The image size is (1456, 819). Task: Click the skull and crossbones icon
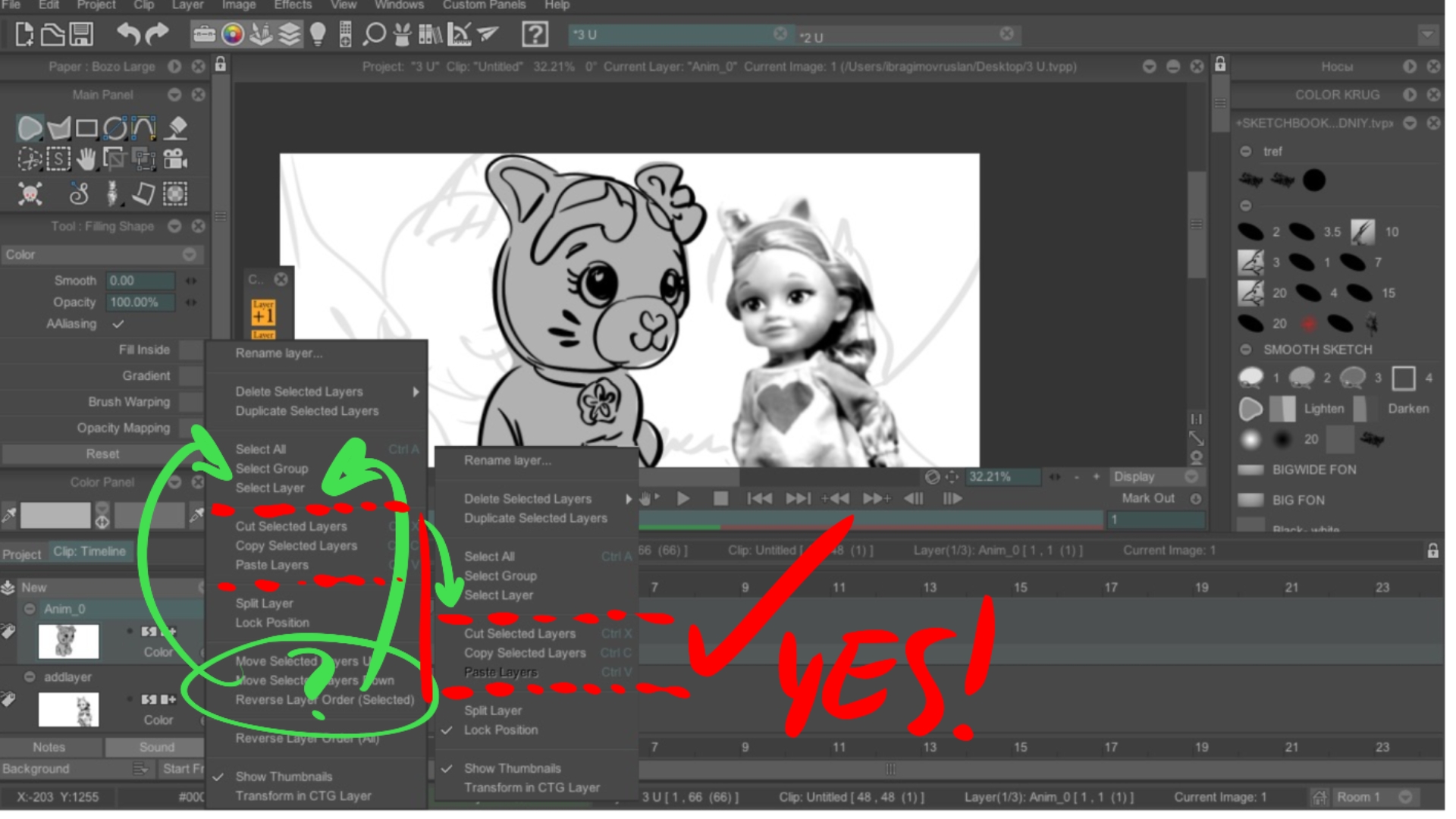pos(30,194)
